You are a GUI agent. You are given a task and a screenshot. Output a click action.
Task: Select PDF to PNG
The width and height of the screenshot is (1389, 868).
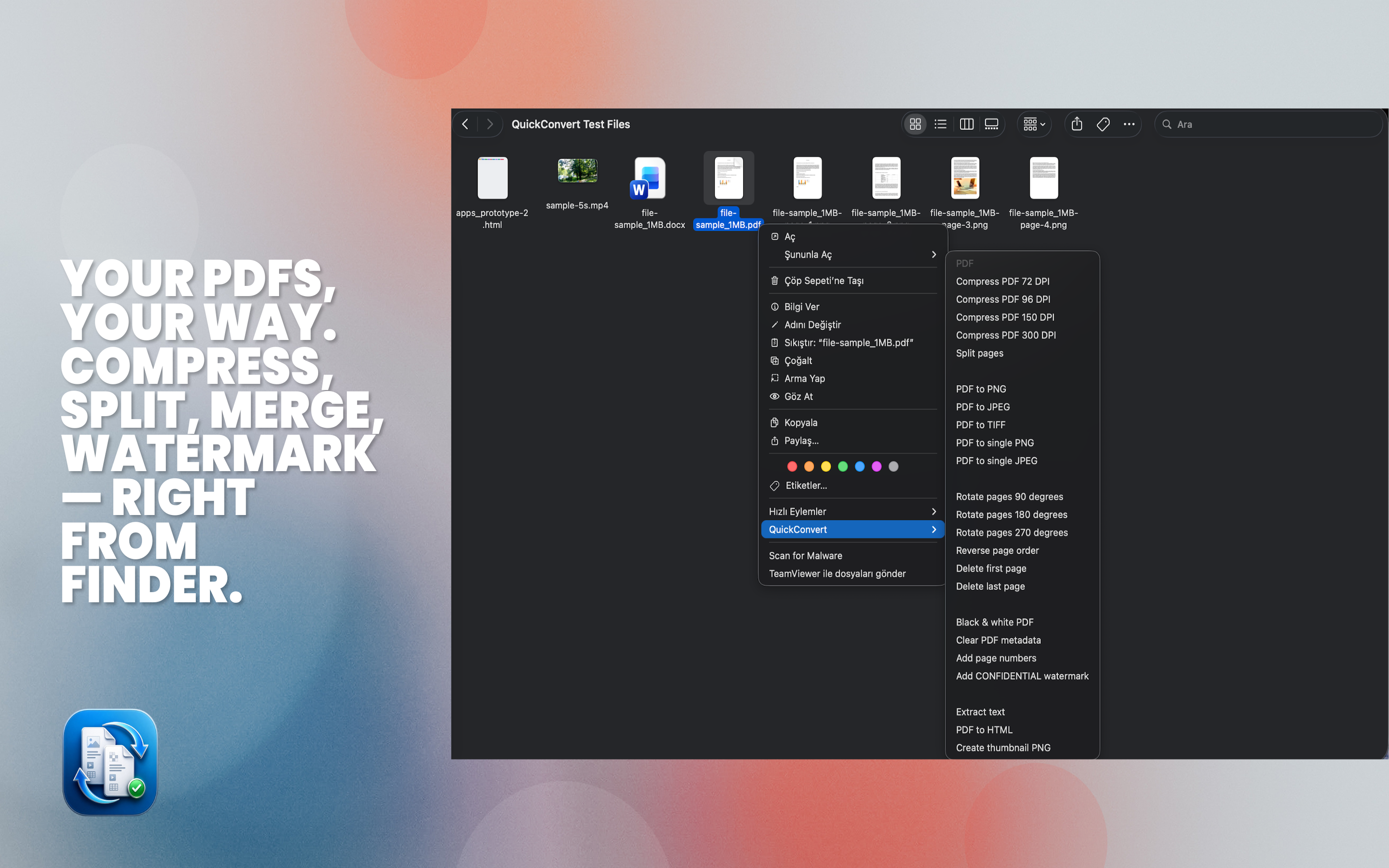point(1022,389)
